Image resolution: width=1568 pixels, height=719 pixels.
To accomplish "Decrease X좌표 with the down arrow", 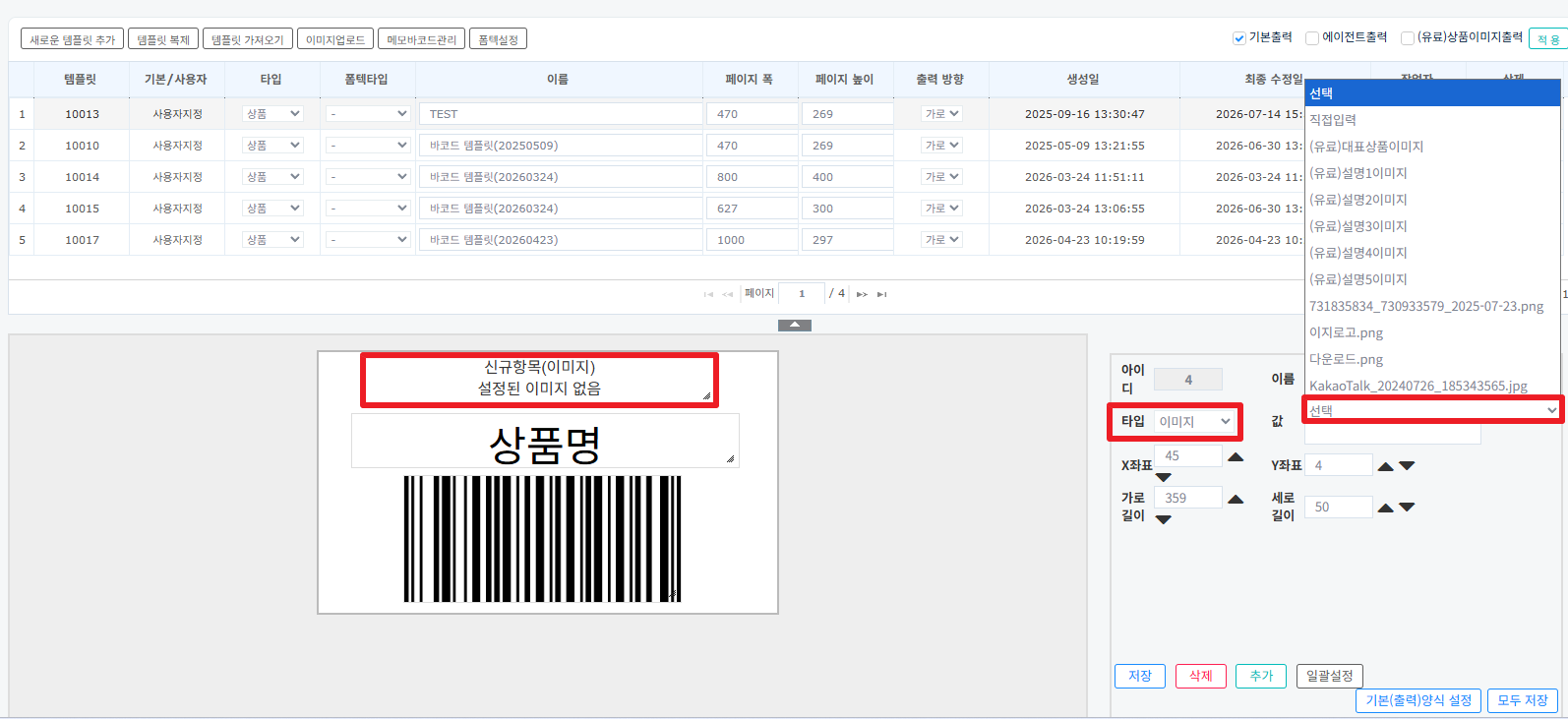I will pos(1164,477).
